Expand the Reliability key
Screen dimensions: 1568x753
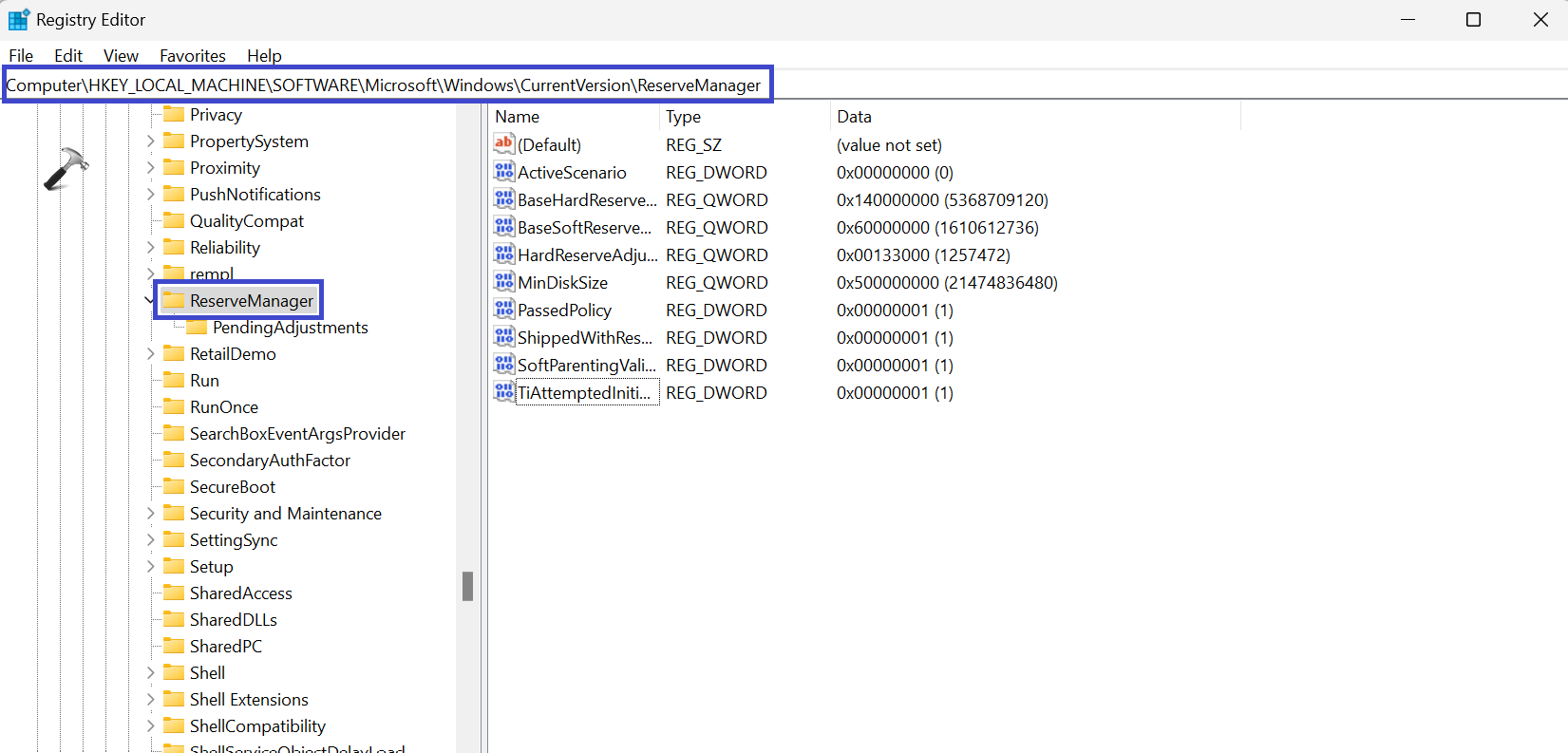[150, 247]
